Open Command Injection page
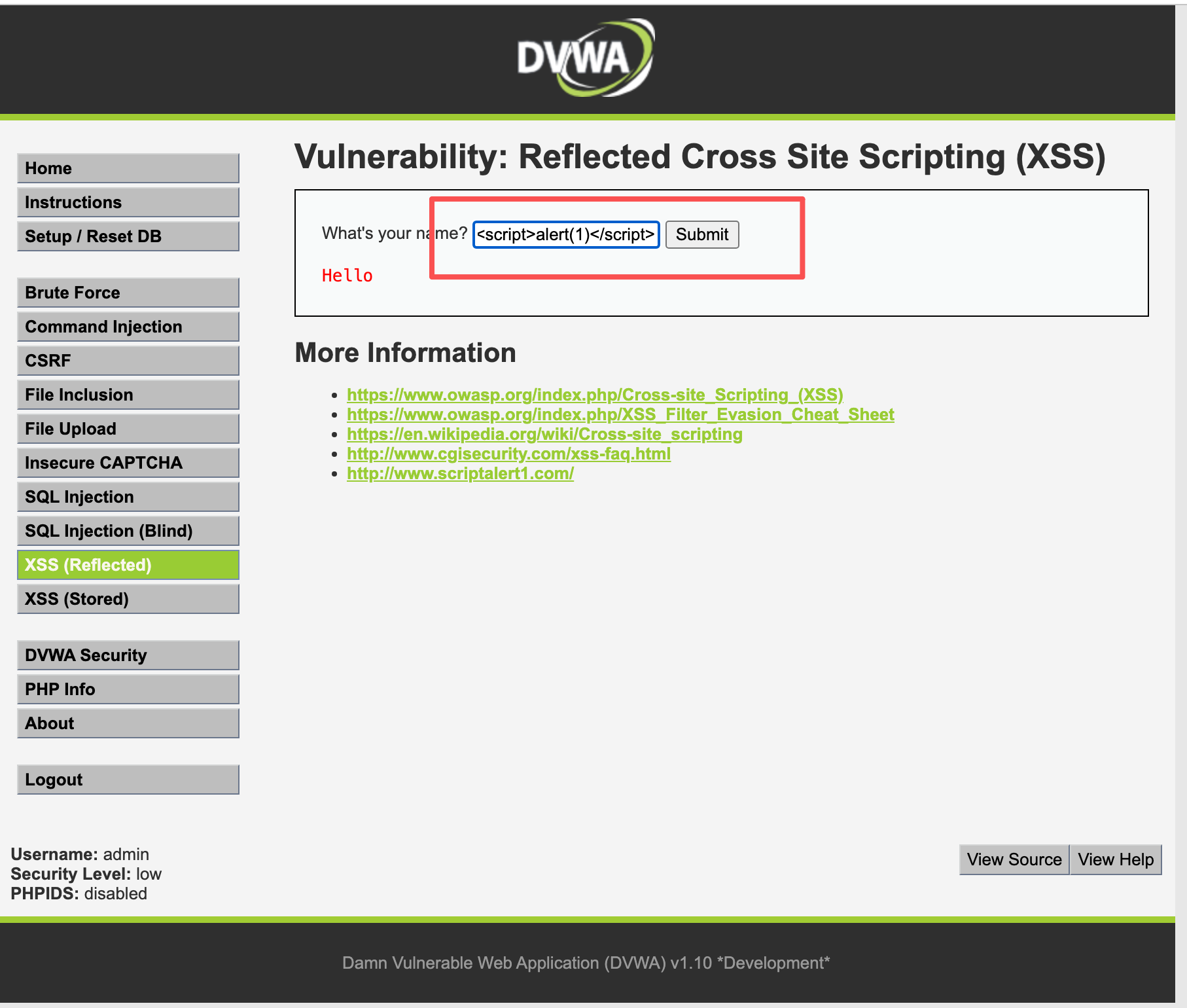Image resolution: width=1187 pixels, height=1008 pixels. (128, 327)
